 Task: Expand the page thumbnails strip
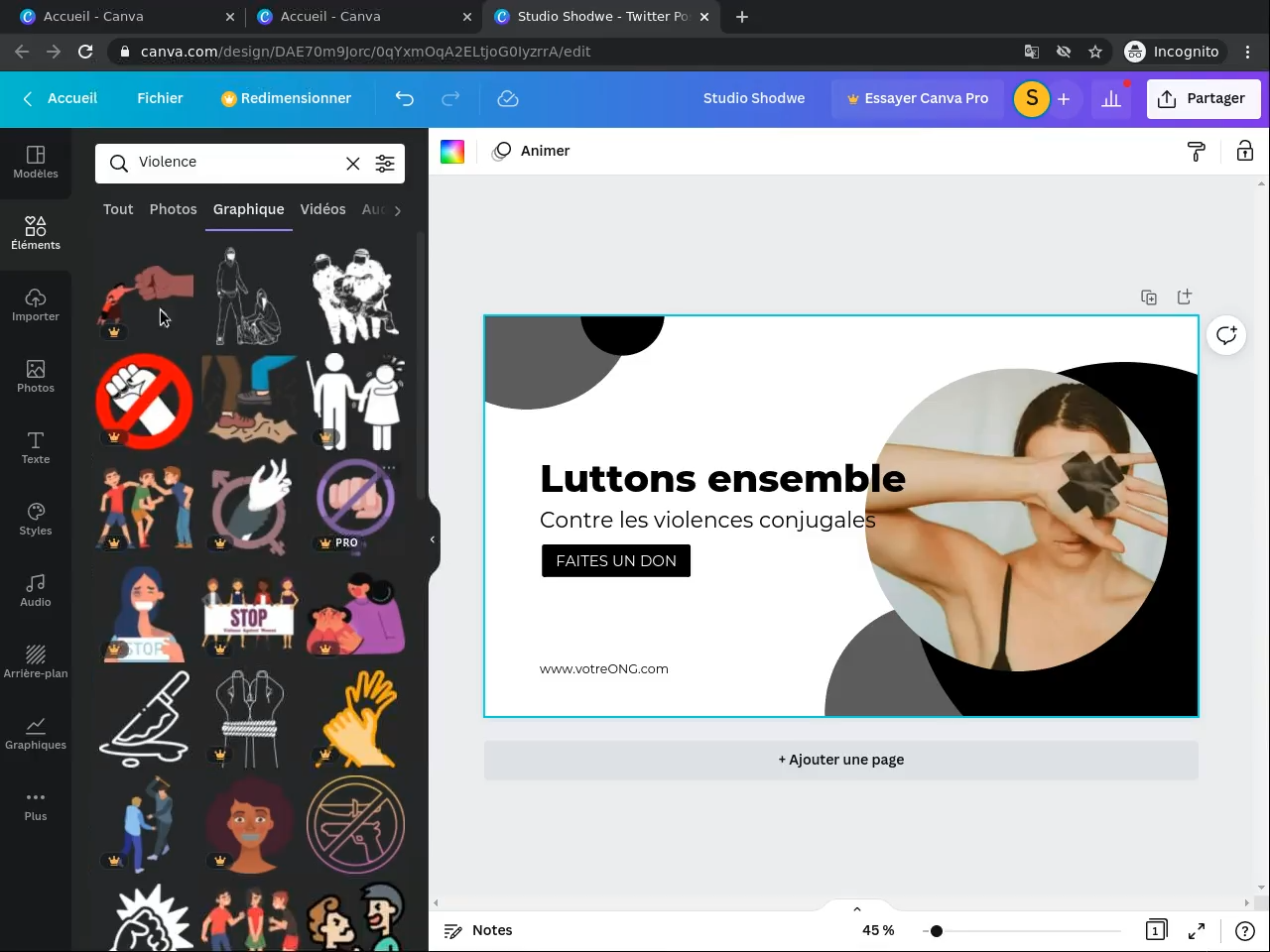point(857,908)
